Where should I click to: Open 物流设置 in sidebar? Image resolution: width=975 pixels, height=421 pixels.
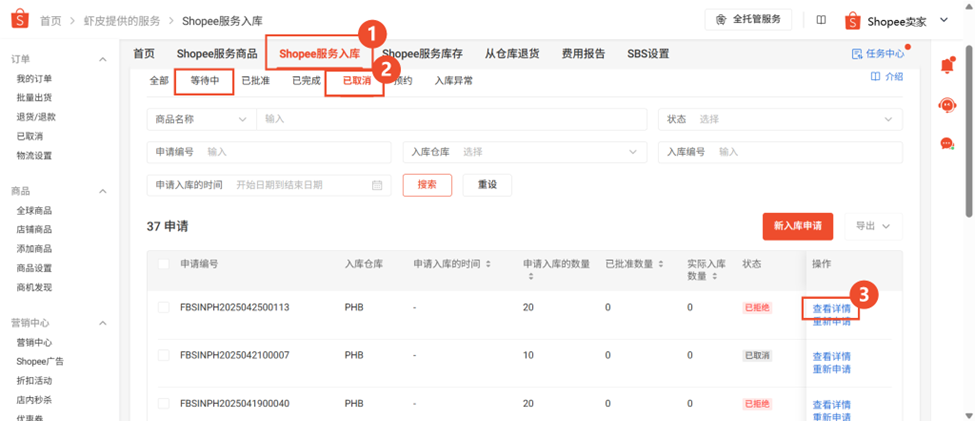pyautogui.click(x=34, y=155)
